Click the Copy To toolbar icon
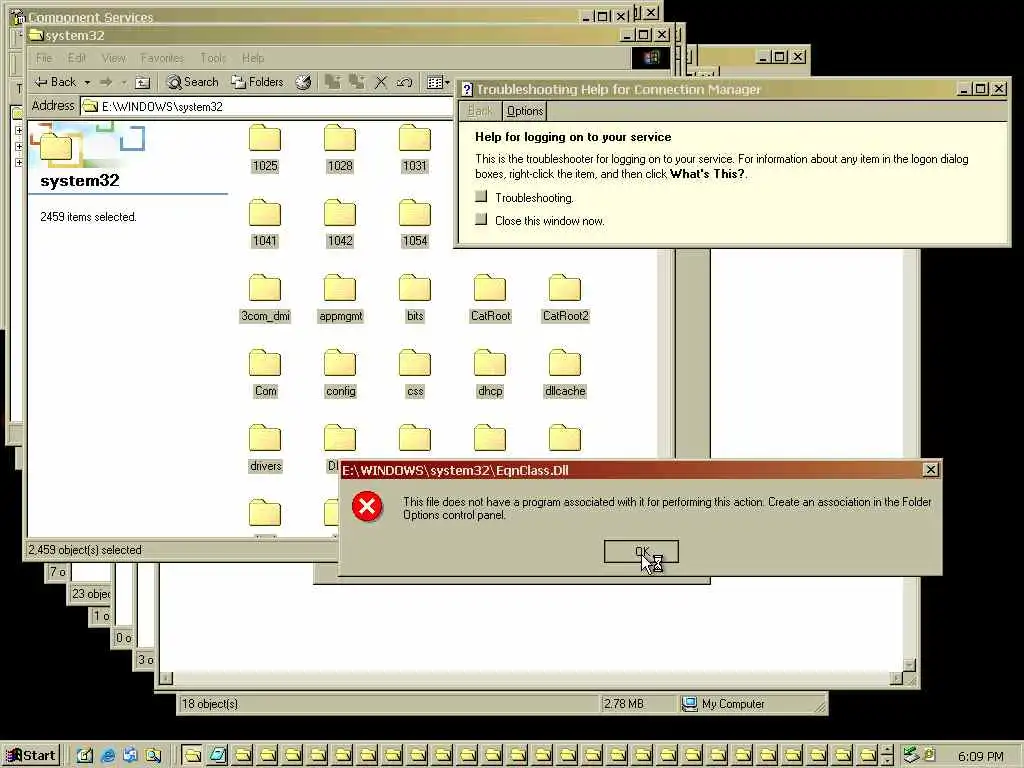The height and width of the screenshot is (768, 1024). [357, 82]
